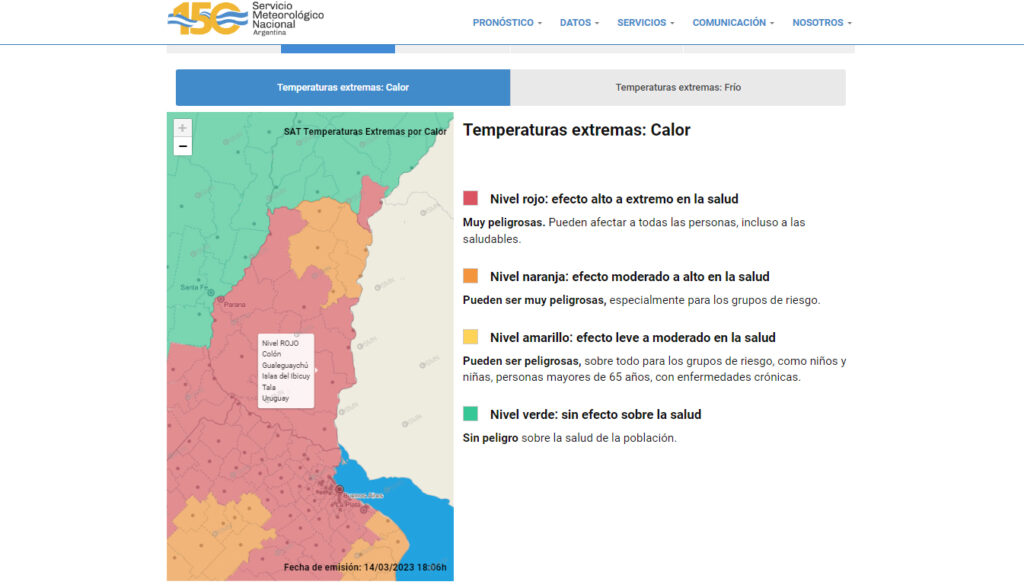The height and width of the screenshot is (585, 1024).
Task: Open the COMUNICACIÓN menu
Action: [x=733, y=23]
